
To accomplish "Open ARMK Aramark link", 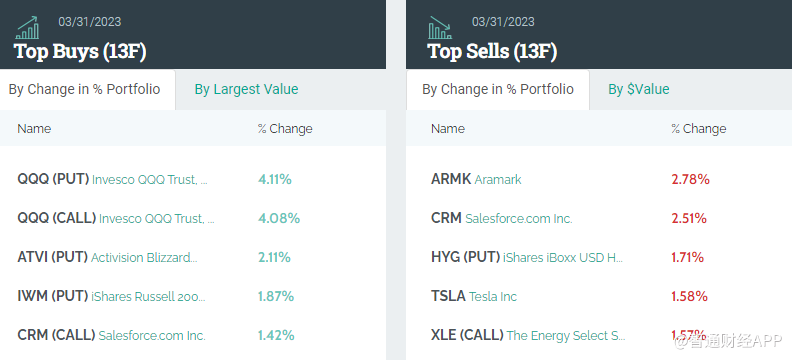I will [x=476, y=179].
